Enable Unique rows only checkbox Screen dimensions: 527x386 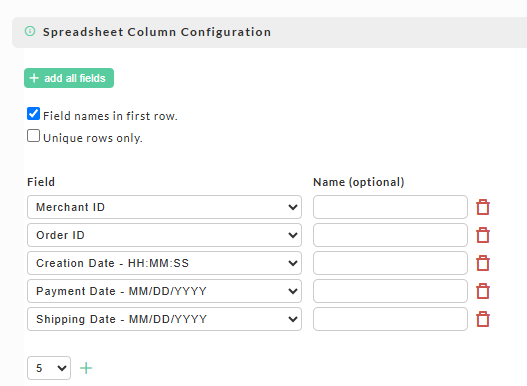click(33, 136)
